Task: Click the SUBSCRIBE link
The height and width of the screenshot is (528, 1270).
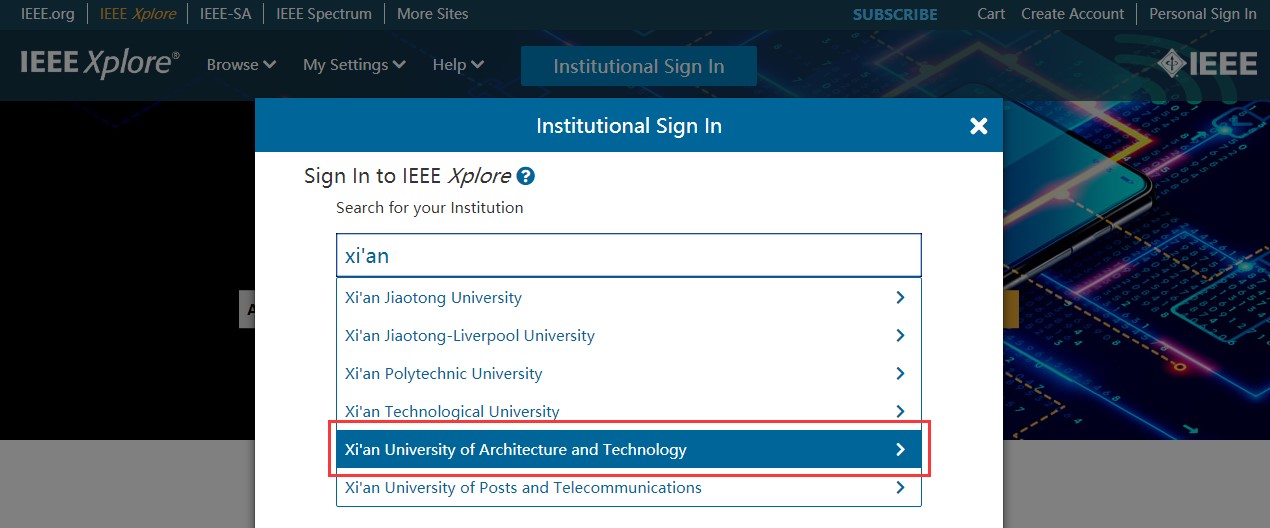Action: pyautogui.click(x=895, y=14)
